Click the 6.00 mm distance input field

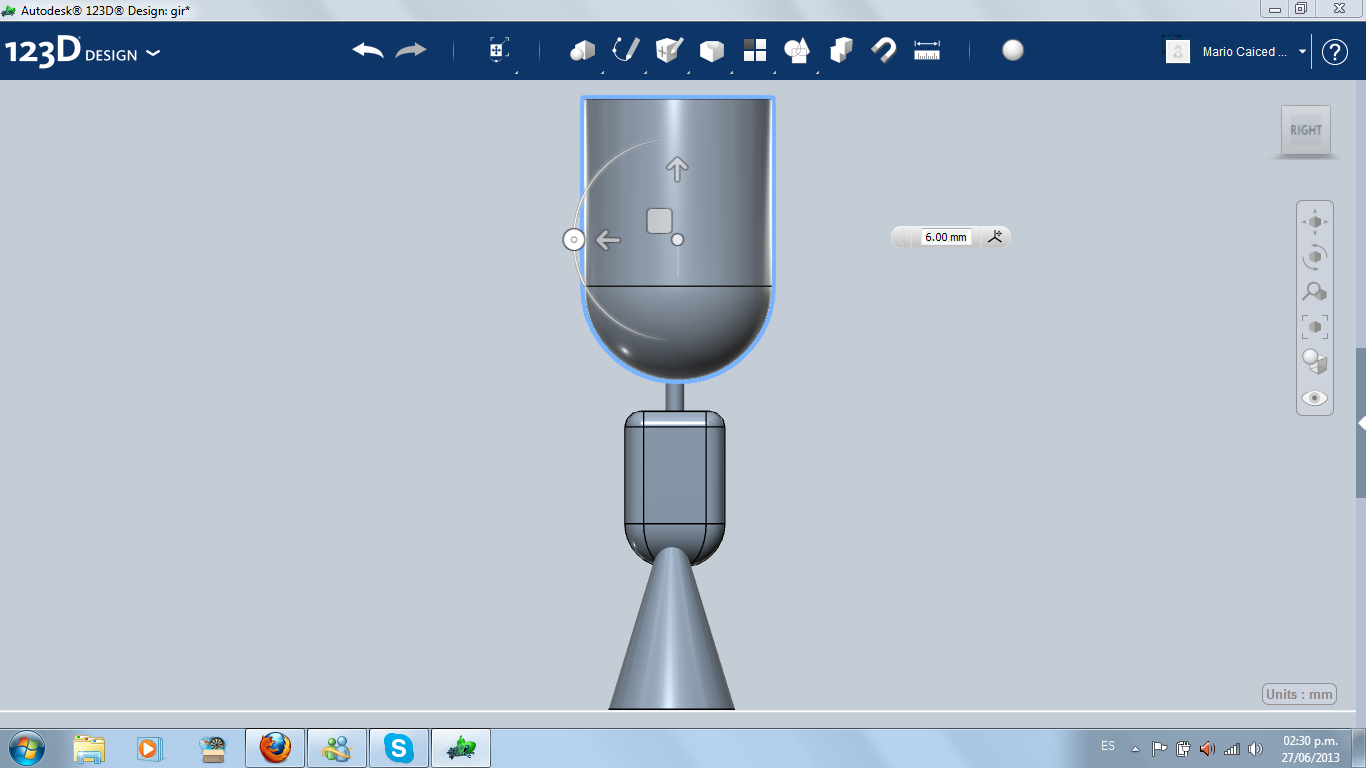pos(946,237)
